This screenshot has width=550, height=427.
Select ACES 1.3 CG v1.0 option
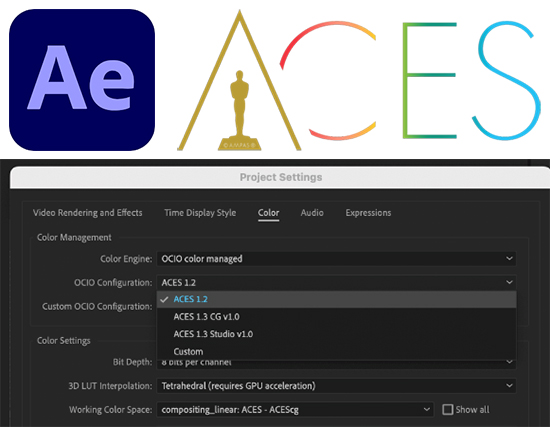point(336,317)
